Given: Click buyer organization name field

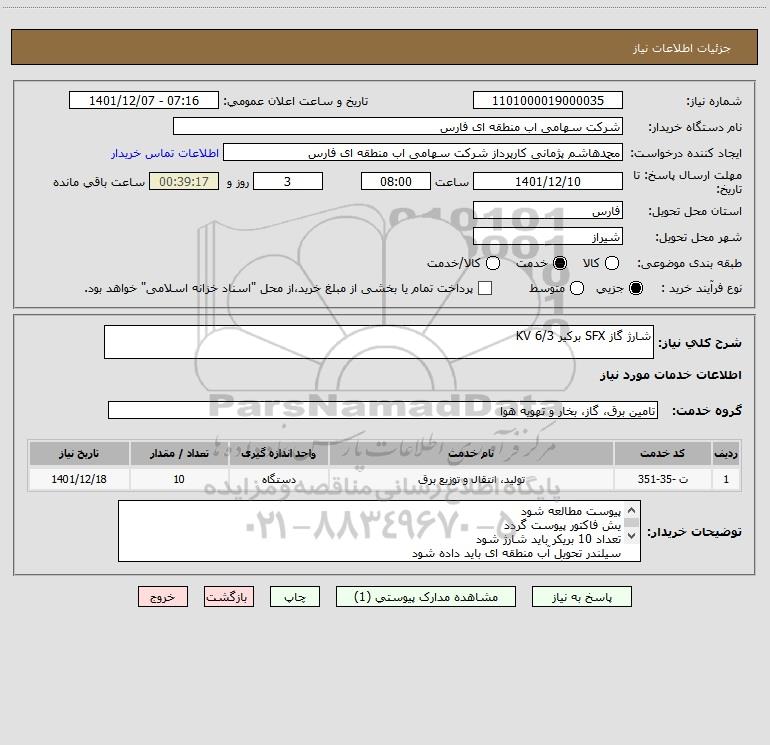Looking at the screenshot, I should [x=398, y=127].
